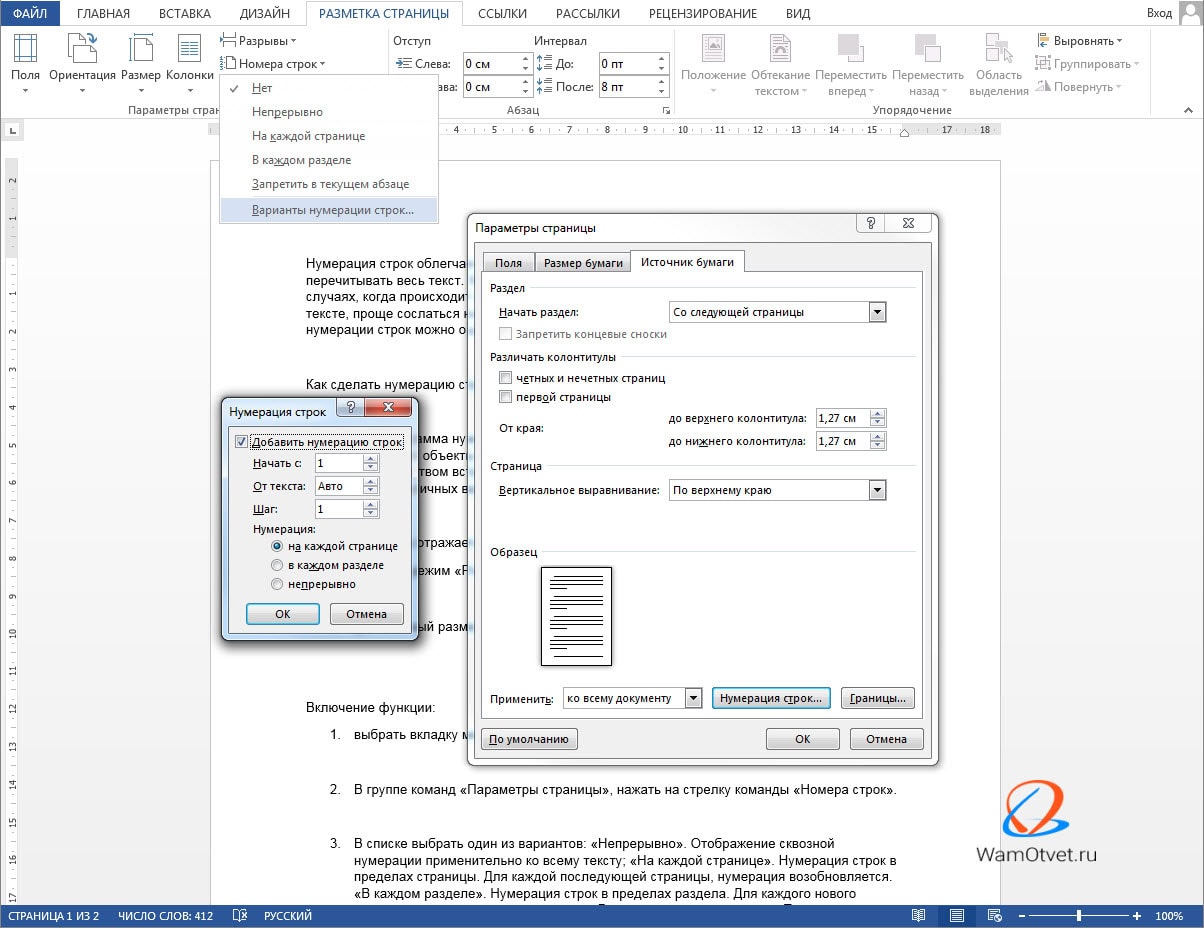Click the zoom in plus button
Viewport: 1204px width, 928px height.
click(1137, 916)
